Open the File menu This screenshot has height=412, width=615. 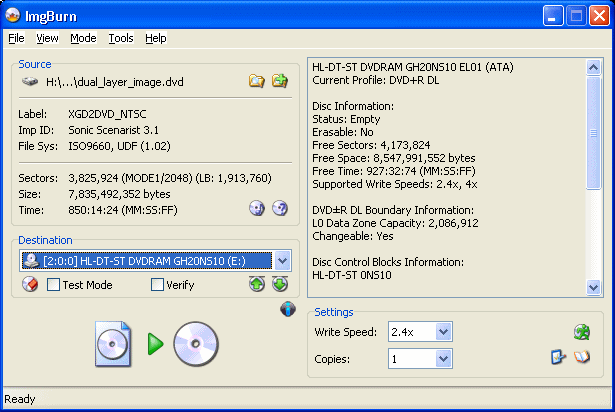[16, 38]
